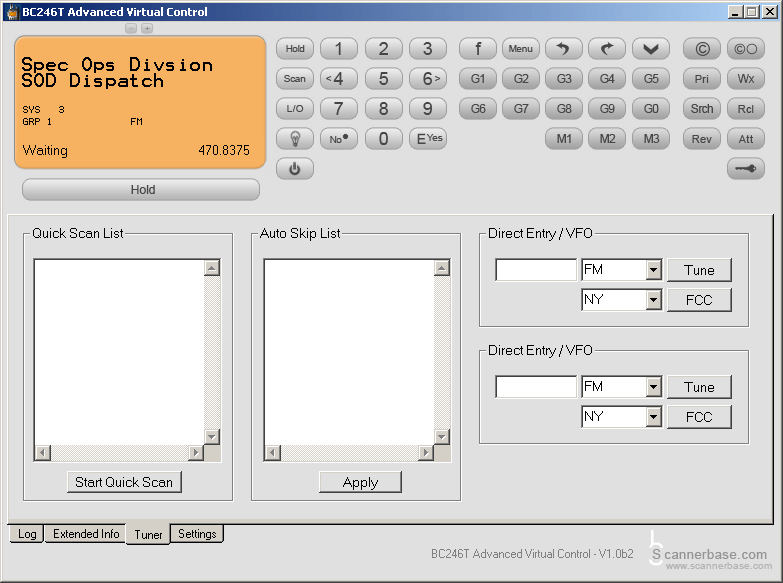Open the Extended Info tab
Screen dimensions: 783x583
pyautogui.click(x=86, y=534)
